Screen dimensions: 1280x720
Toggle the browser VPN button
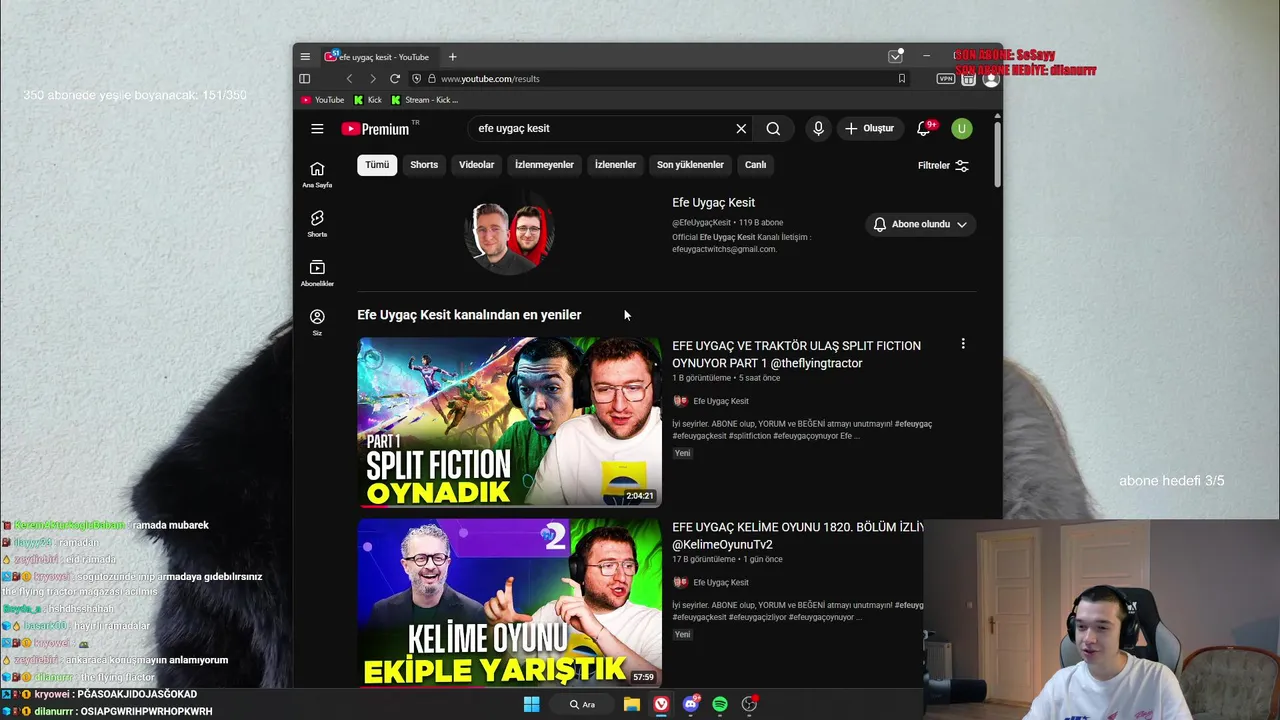945,79
